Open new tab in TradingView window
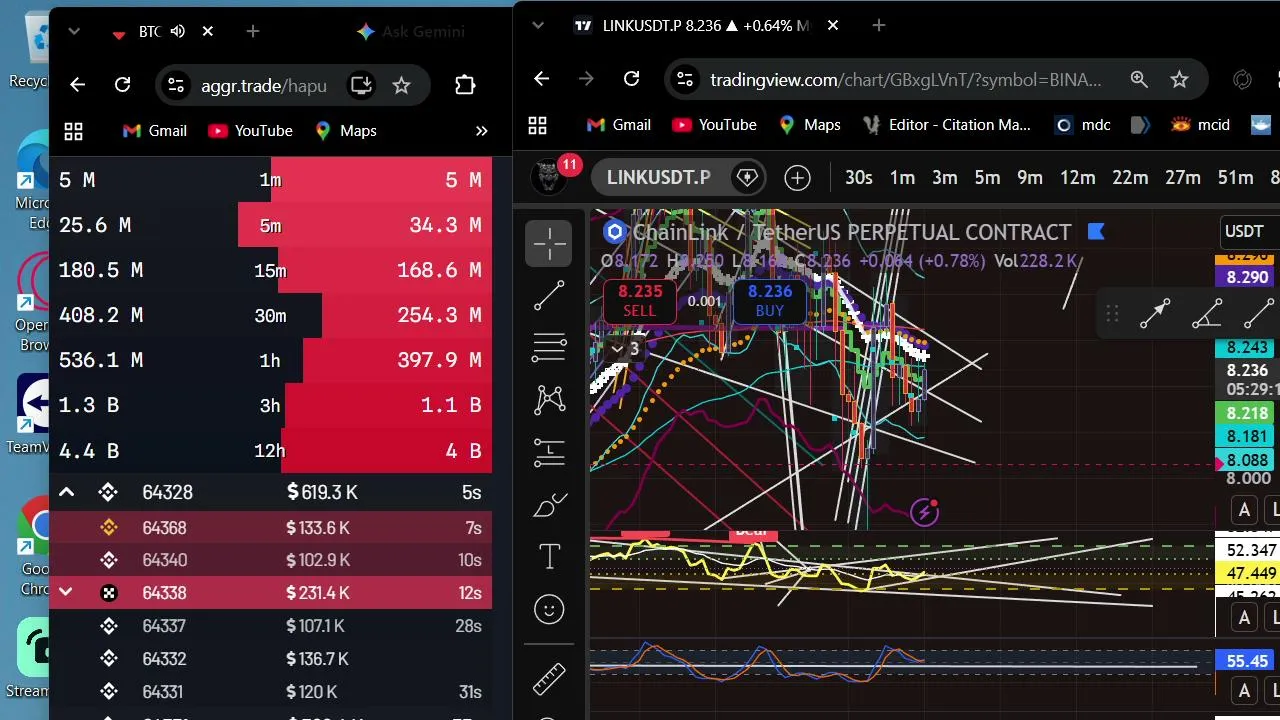Screen dimensions: 1280x720 pyautogui.click(x=879, y=25)
